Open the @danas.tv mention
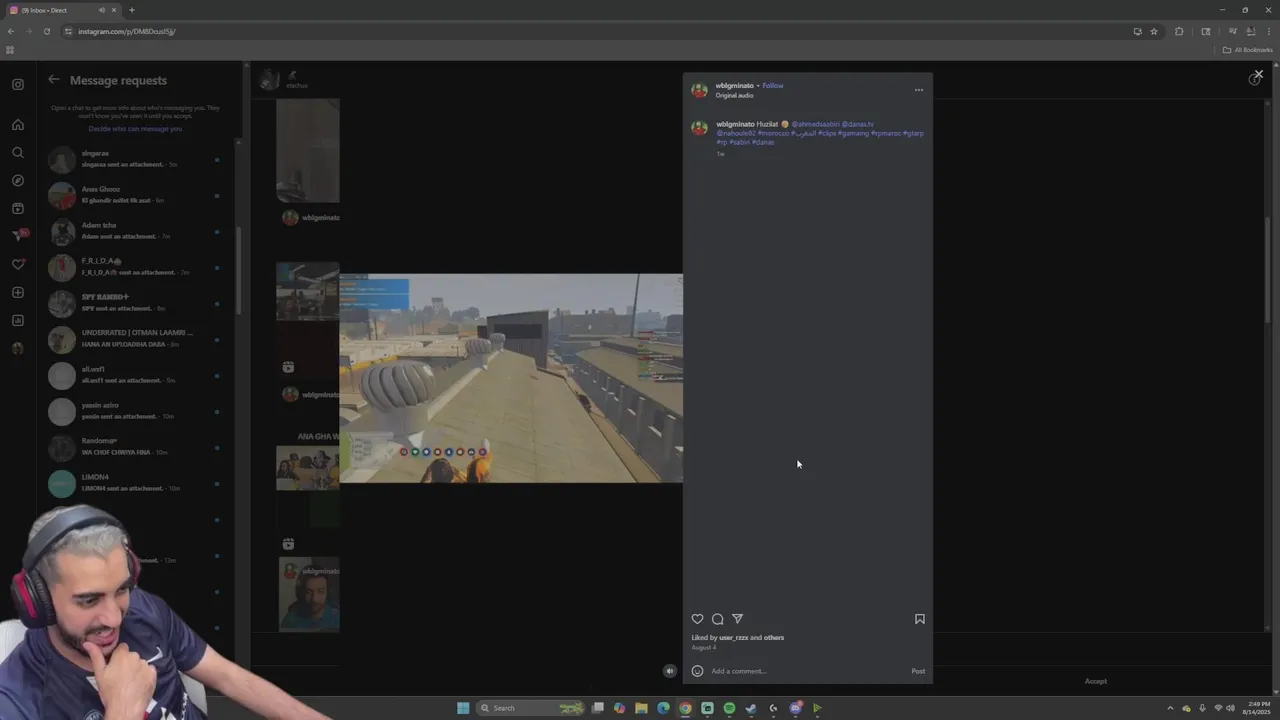1280x720 pixels. pos(858,124)
